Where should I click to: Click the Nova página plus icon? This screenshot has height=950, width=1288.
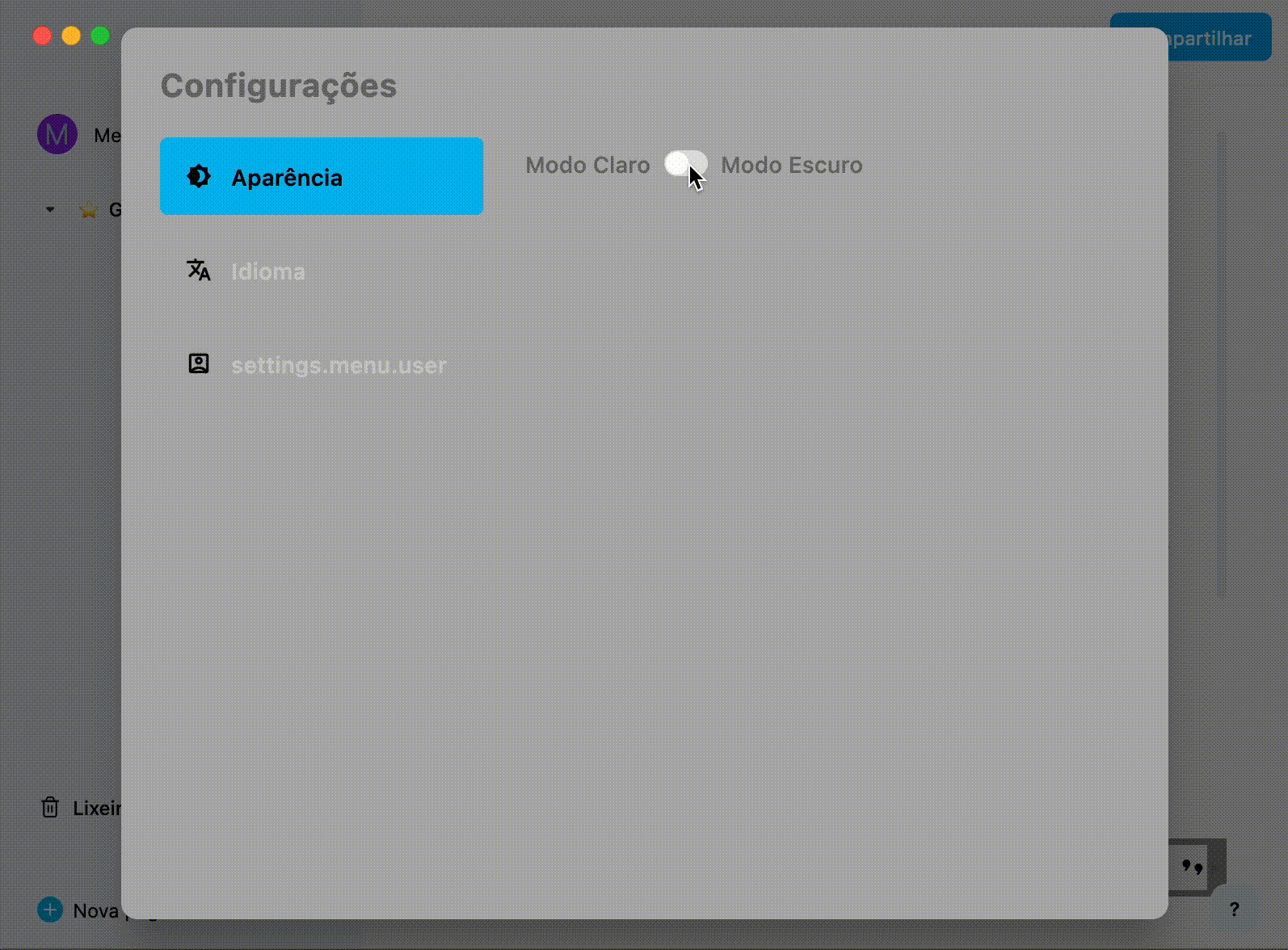50,910
